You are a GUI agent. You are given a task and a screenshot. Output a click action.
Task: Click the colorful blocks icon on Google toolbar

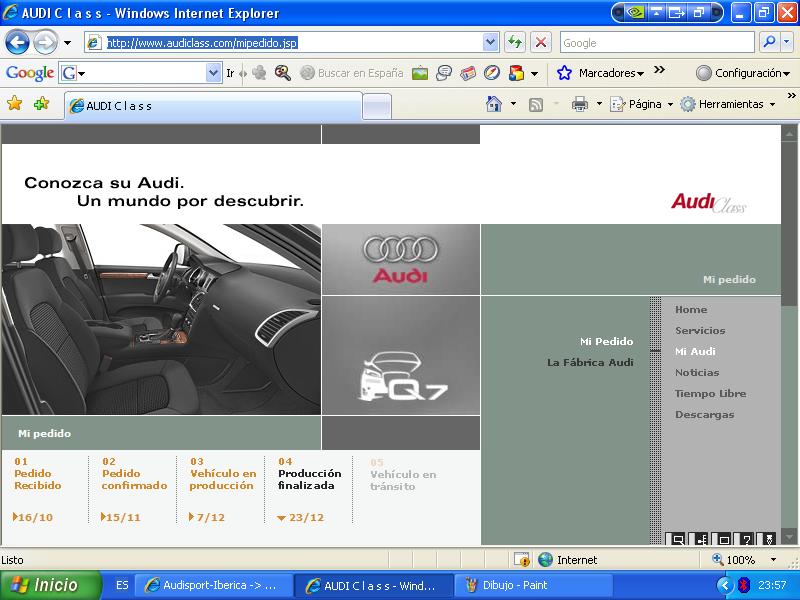(x=516, y=73)
